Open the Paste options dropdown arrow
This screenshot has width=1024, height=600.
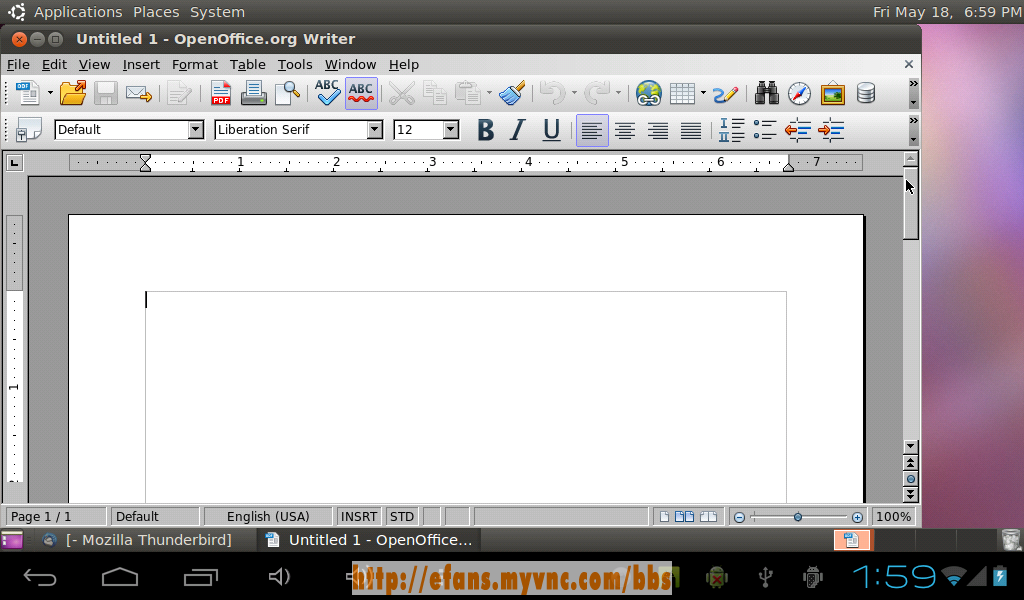(489, 93)
